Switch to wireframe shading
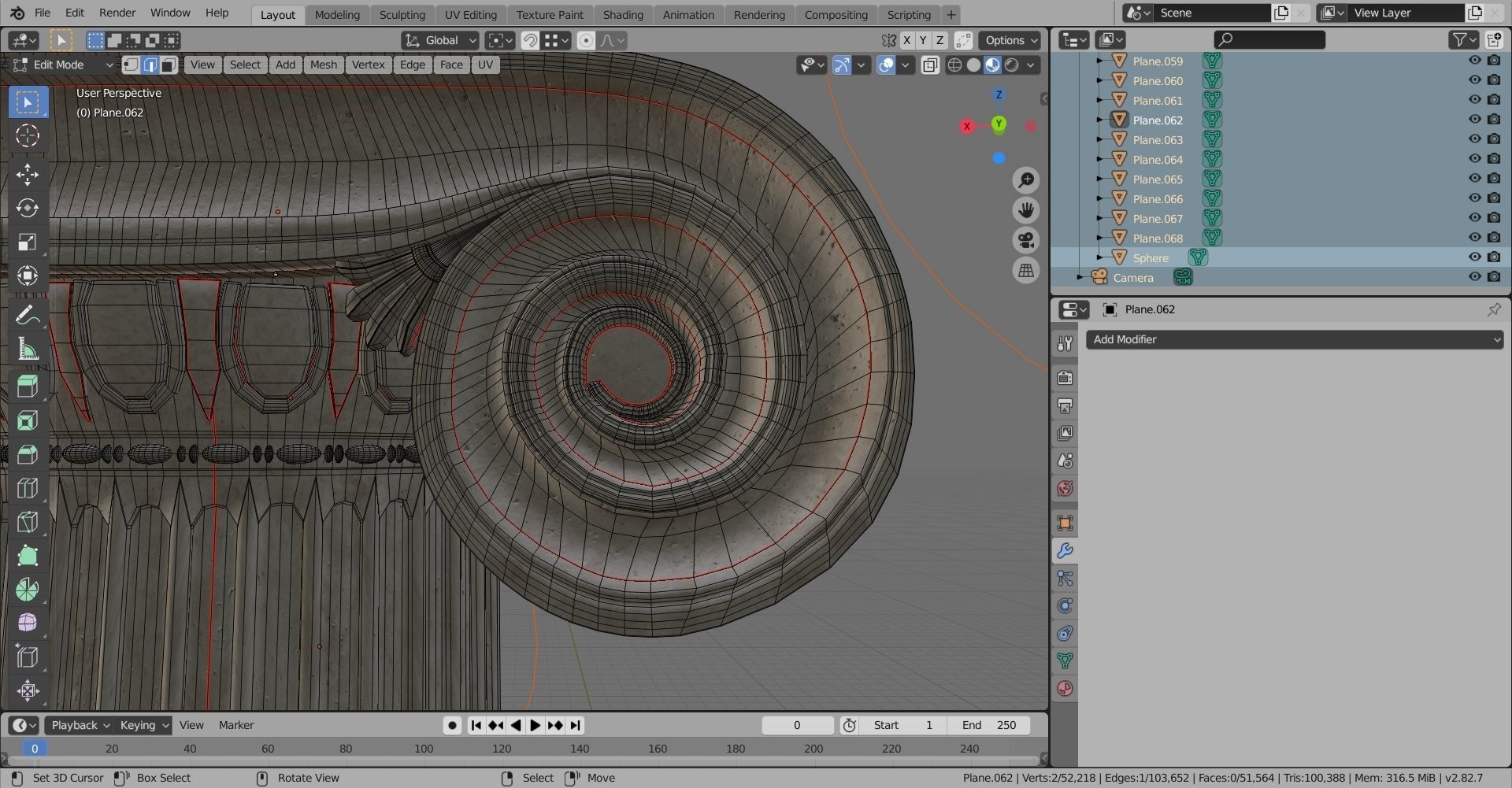The height and width of the screenshot is (788, 1512). click(954, 65)
